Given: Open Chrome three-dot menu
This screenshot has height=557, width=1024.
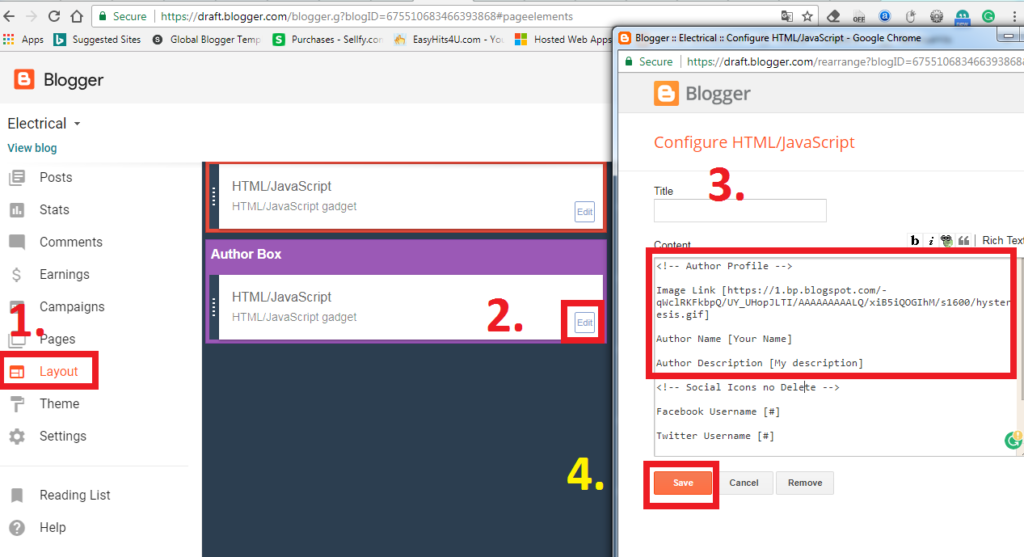Looking at the screenshot, I should click(x=1014, y=16).
